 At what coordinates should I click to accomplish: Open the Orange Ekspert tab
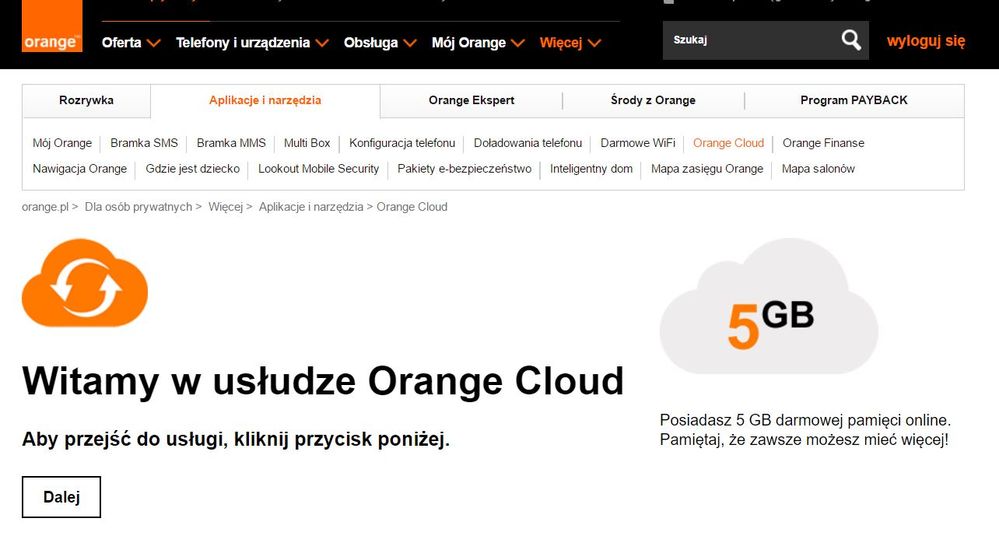click(471, 100)
